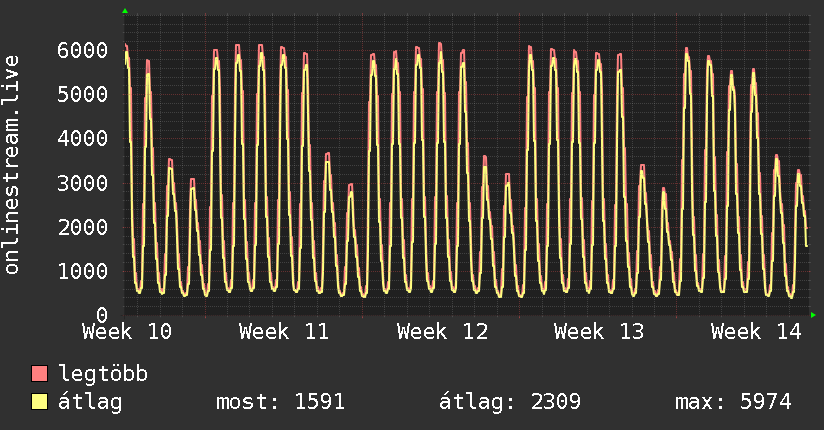Click the 'max: 5974' statistic
The image size is (824, 430).
[733, 402]
